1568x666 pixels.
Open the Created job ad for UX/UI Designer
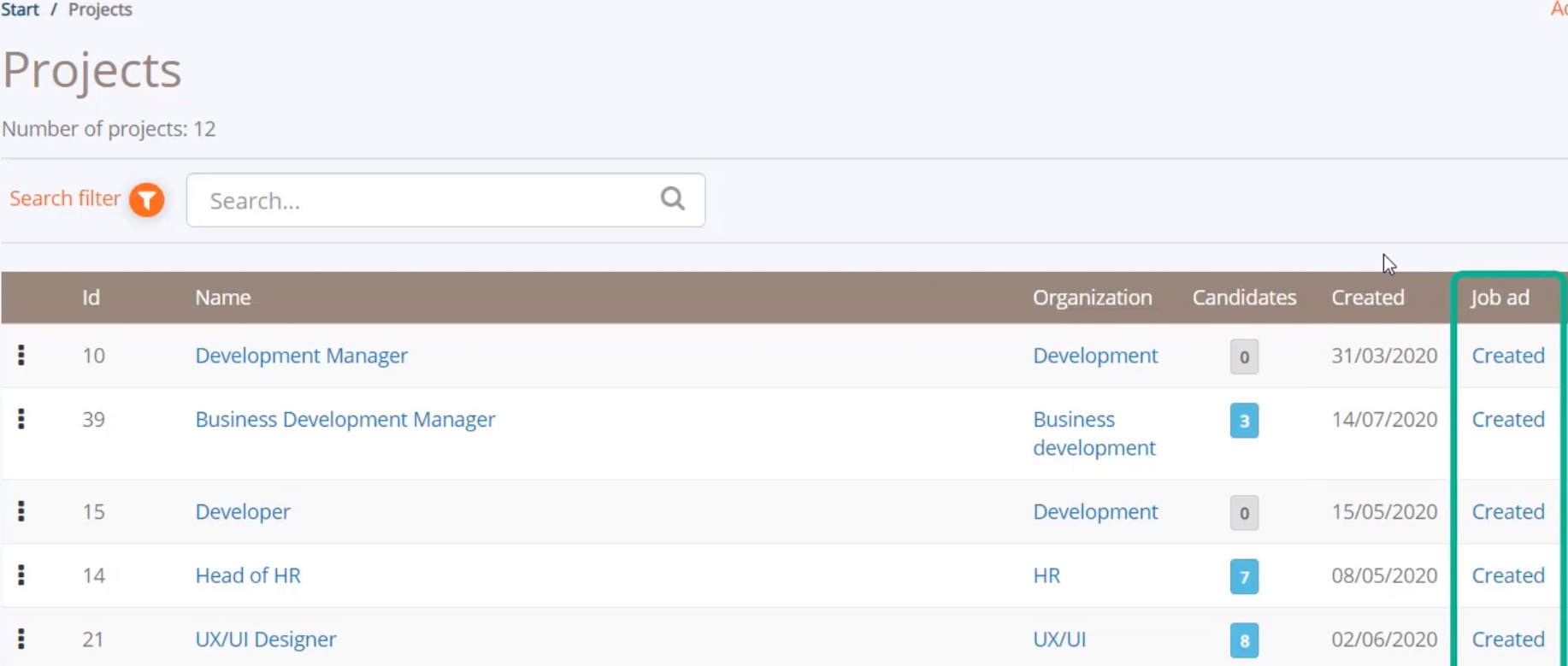[x=1508, y=639]
